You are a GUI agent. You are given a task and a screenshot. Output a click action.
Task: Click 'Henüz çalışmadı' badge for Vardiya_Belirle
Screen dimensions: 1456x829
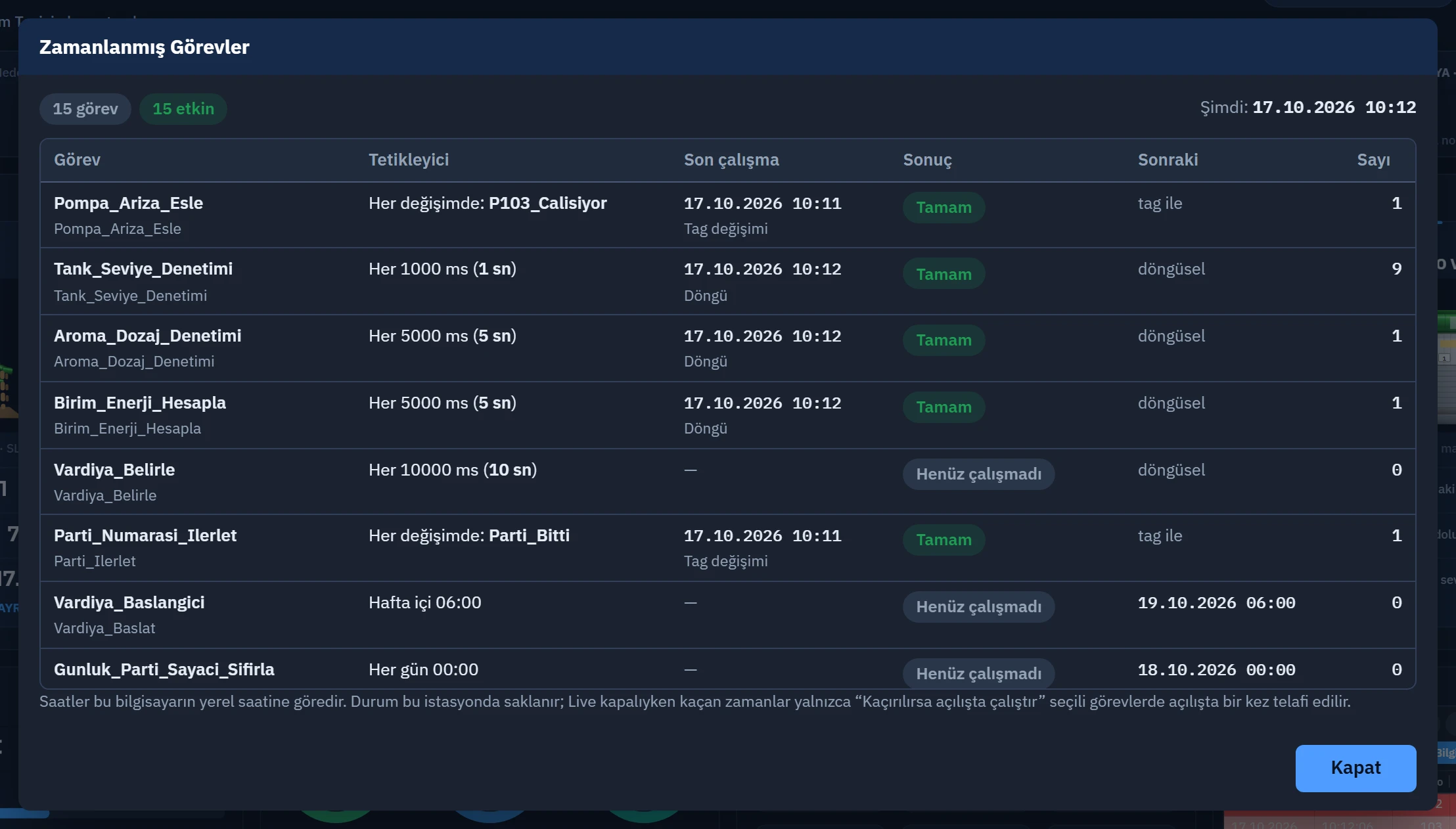[978, 474]
